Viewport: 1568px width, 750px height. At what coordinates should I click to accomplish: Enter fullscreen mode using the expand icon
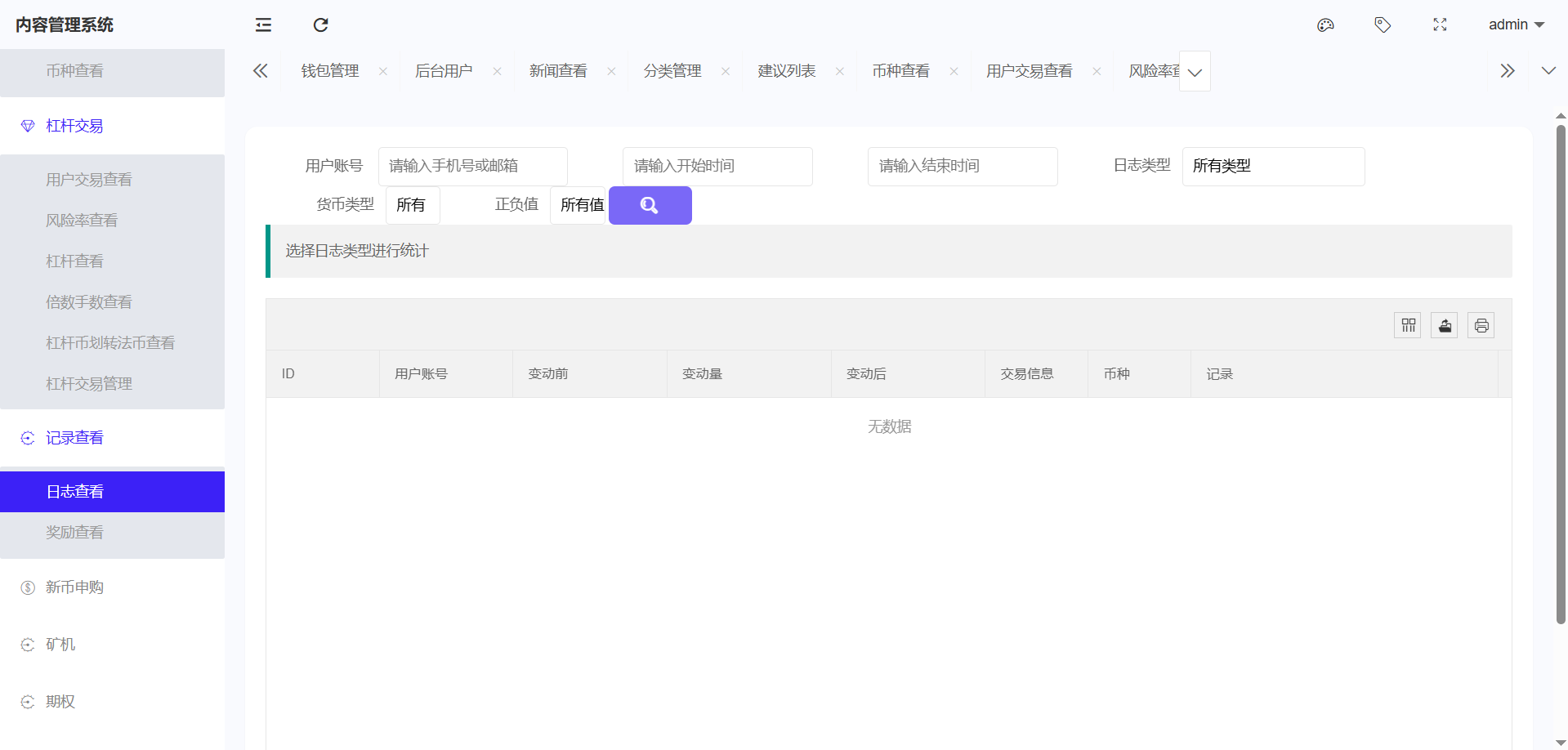click(x=1440, y=25)
